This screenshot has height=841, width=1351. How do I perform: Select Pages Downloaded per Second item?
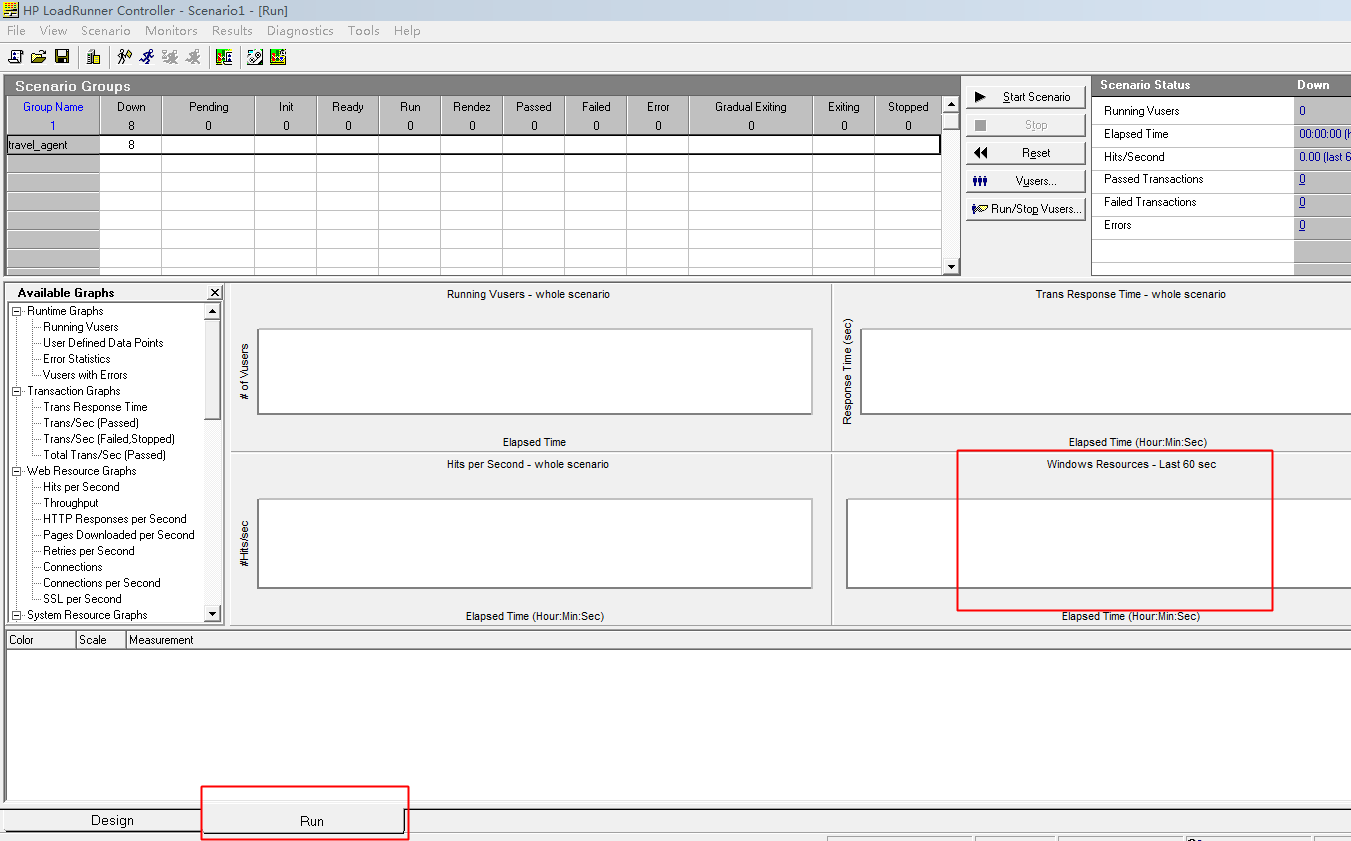(119, 535)
